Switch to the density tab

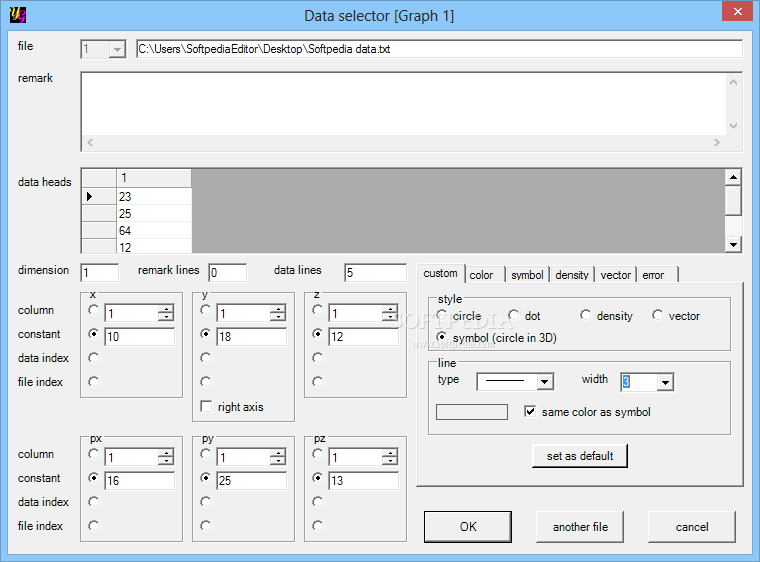coord(572,275)
